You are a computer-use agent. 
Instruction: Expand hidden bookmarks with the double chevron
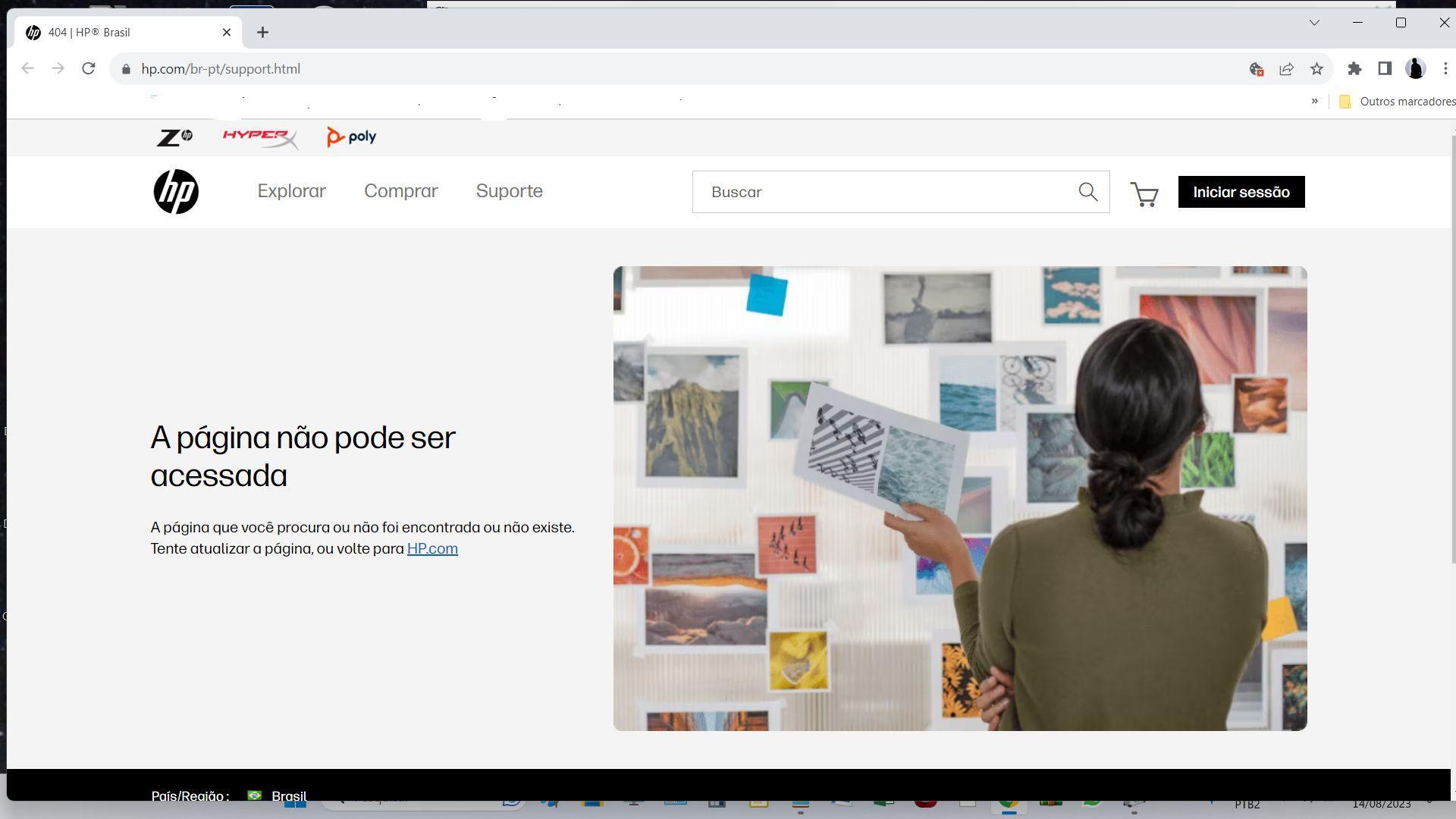pos(1315,101)
